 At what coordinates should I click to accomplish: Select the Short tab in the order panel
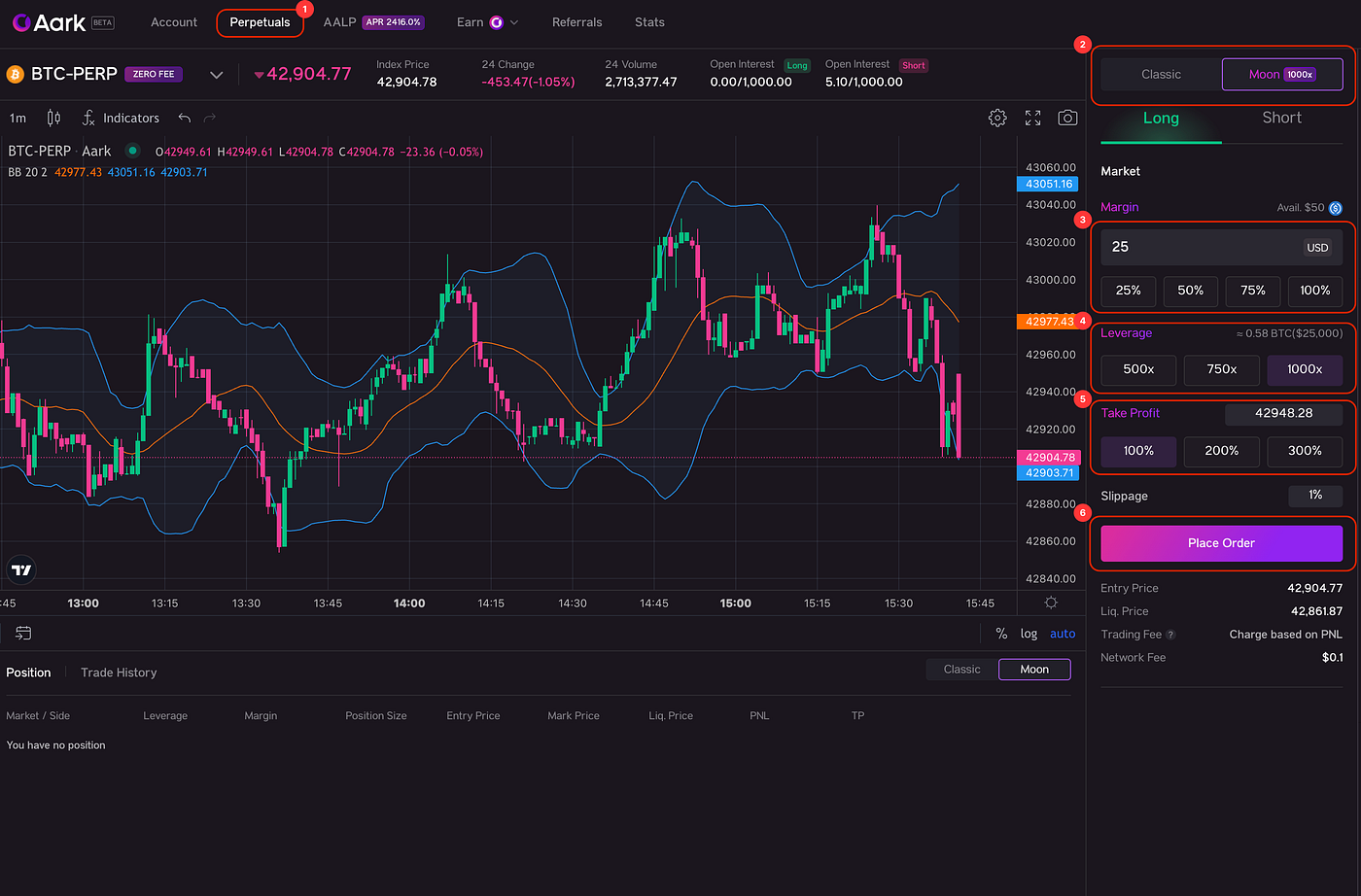1281,117
